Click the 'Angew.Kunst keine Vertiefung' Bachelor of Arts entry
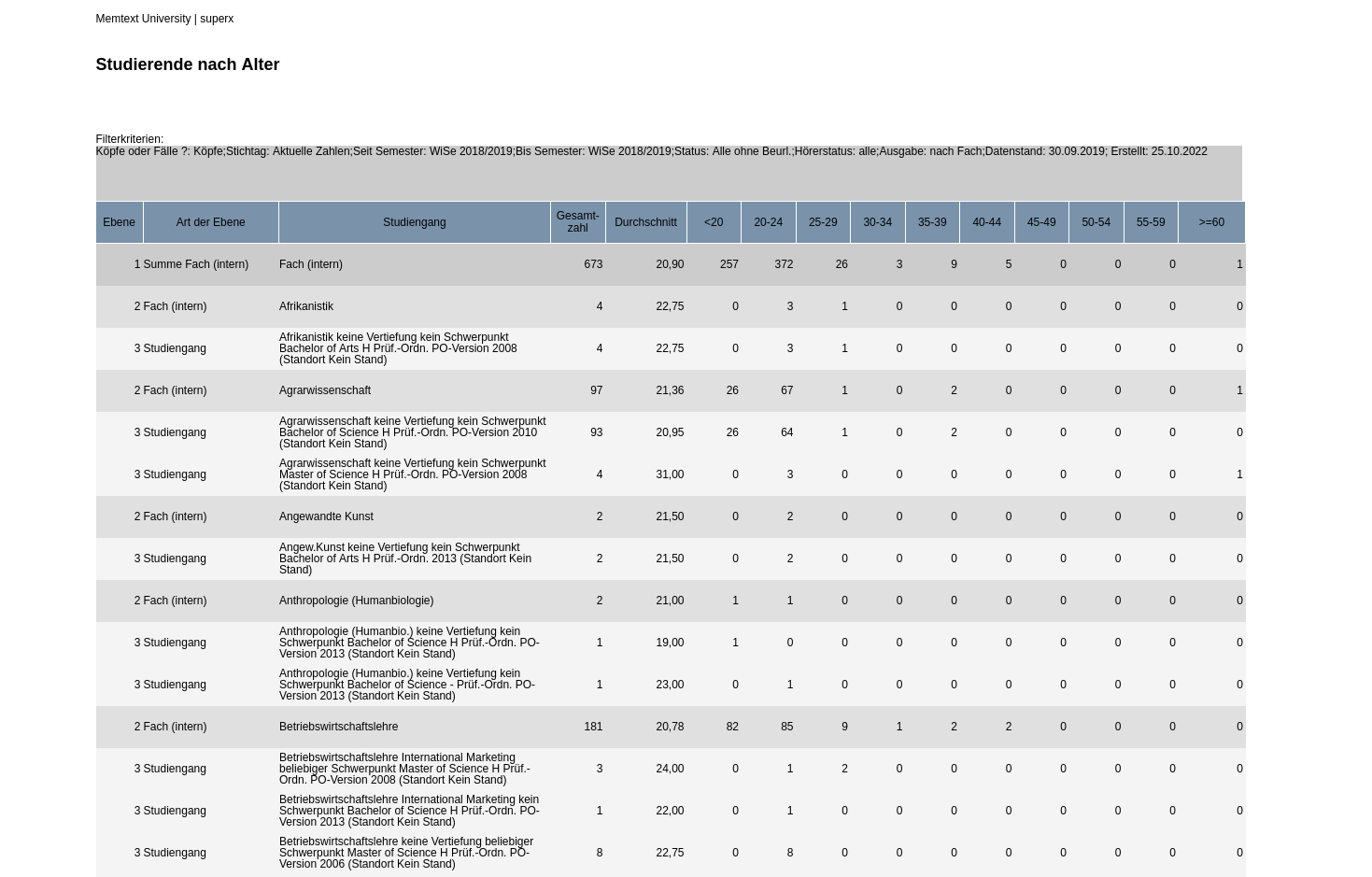Viewport: 1372px width, 877px height. point(405,559)
